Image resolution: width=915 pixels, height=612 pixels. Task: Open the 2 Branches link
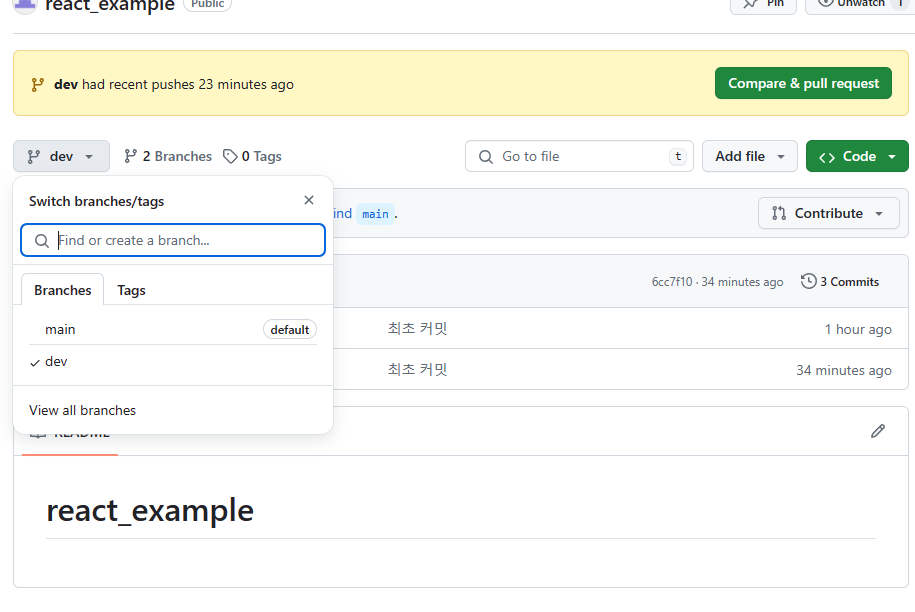click(x=168, y=156)
